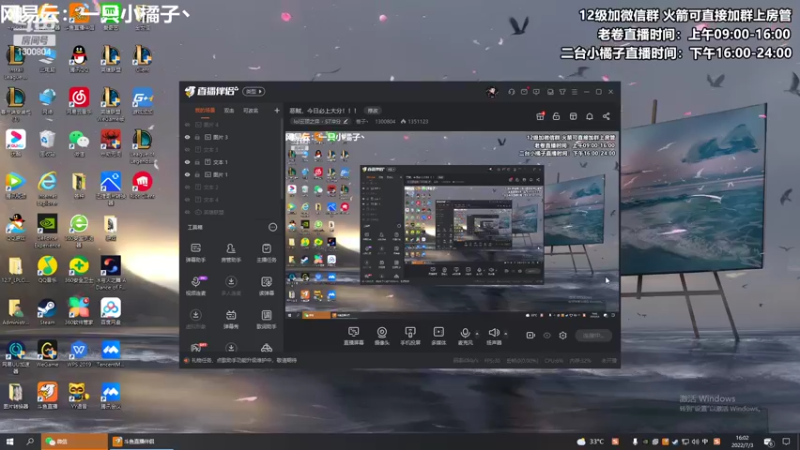Image resolution: width=800 pixels, height=450 pixels.
Task: Show the hidden 文本 3 source
Action: [x=187, y=149]
